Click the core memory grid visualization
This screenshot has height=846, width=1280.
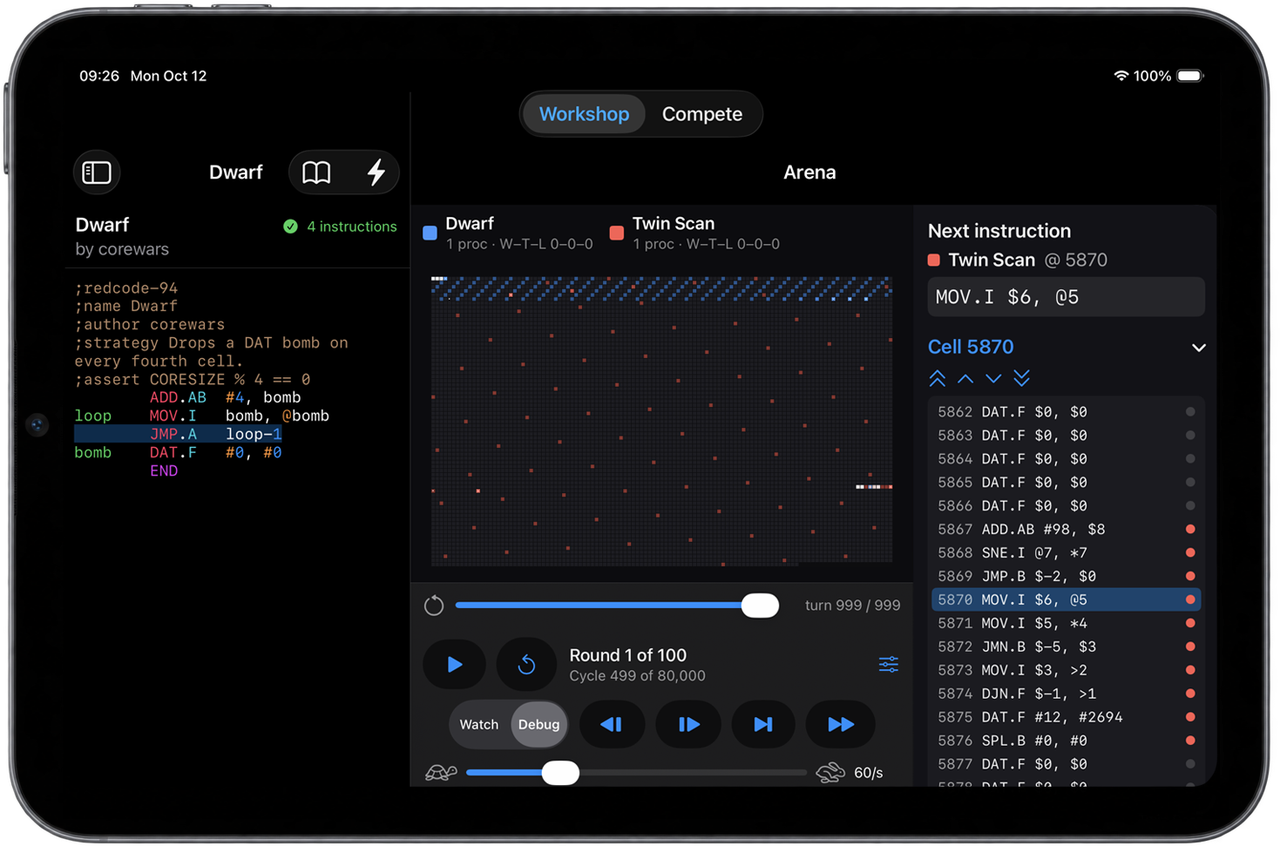[661, 421]
